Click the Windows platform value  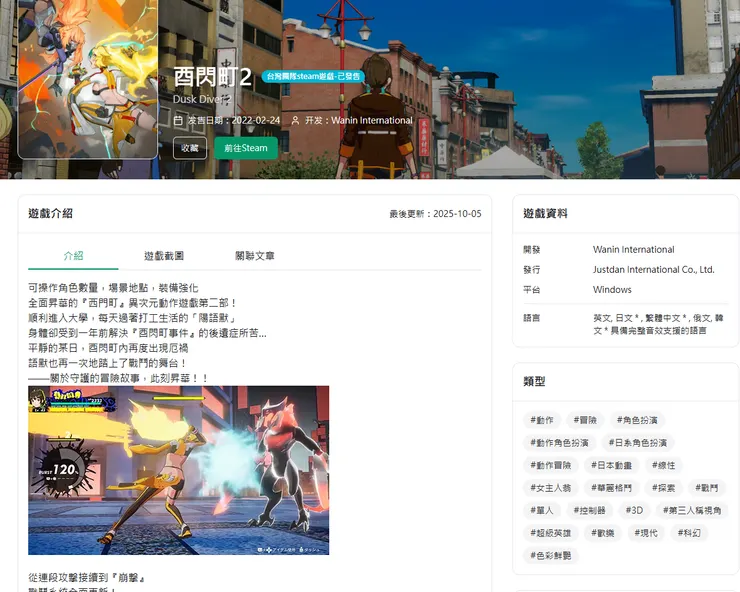point(612,289)
